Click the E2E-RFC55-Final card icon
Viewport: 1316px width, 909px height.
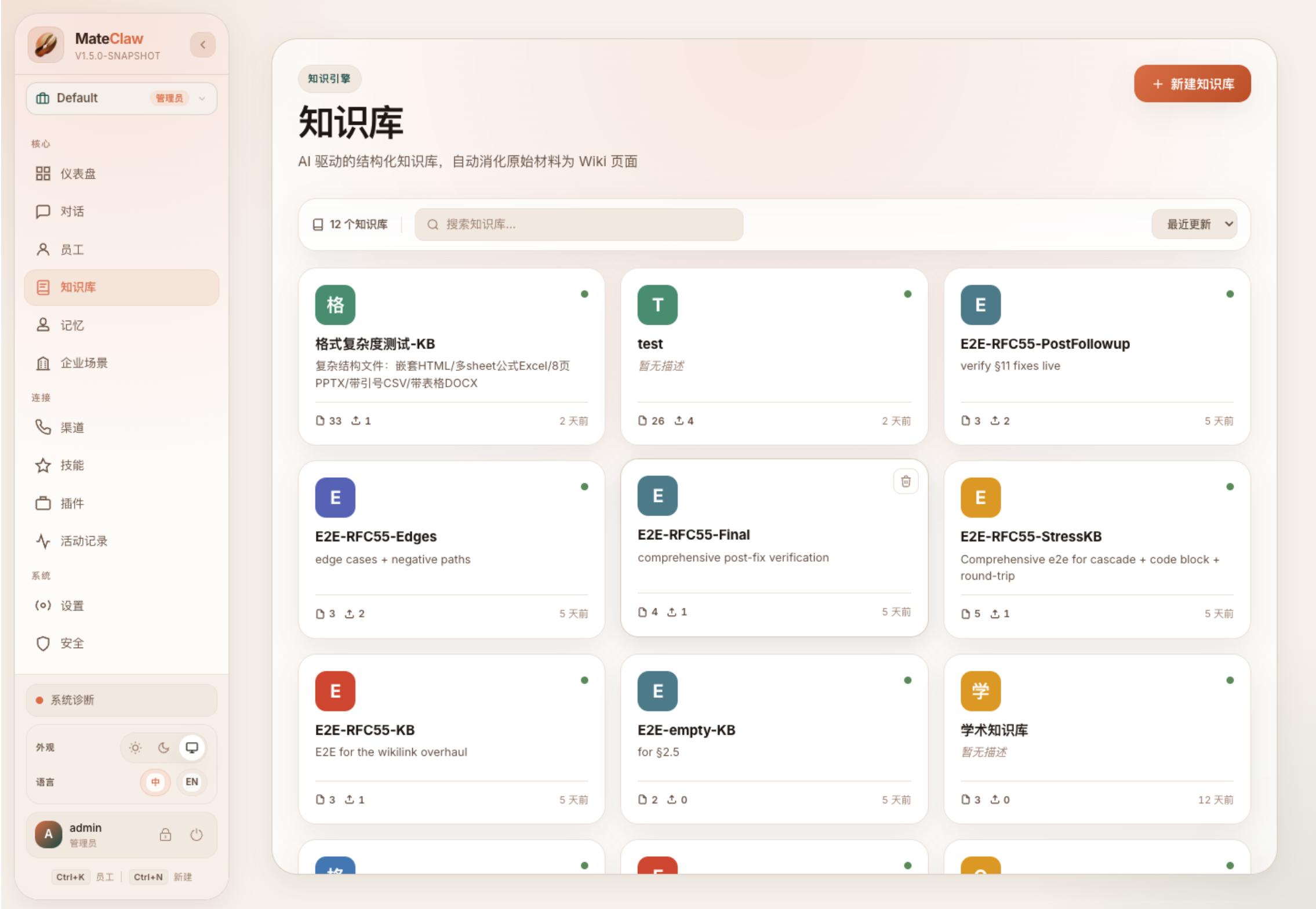(657, 495)
